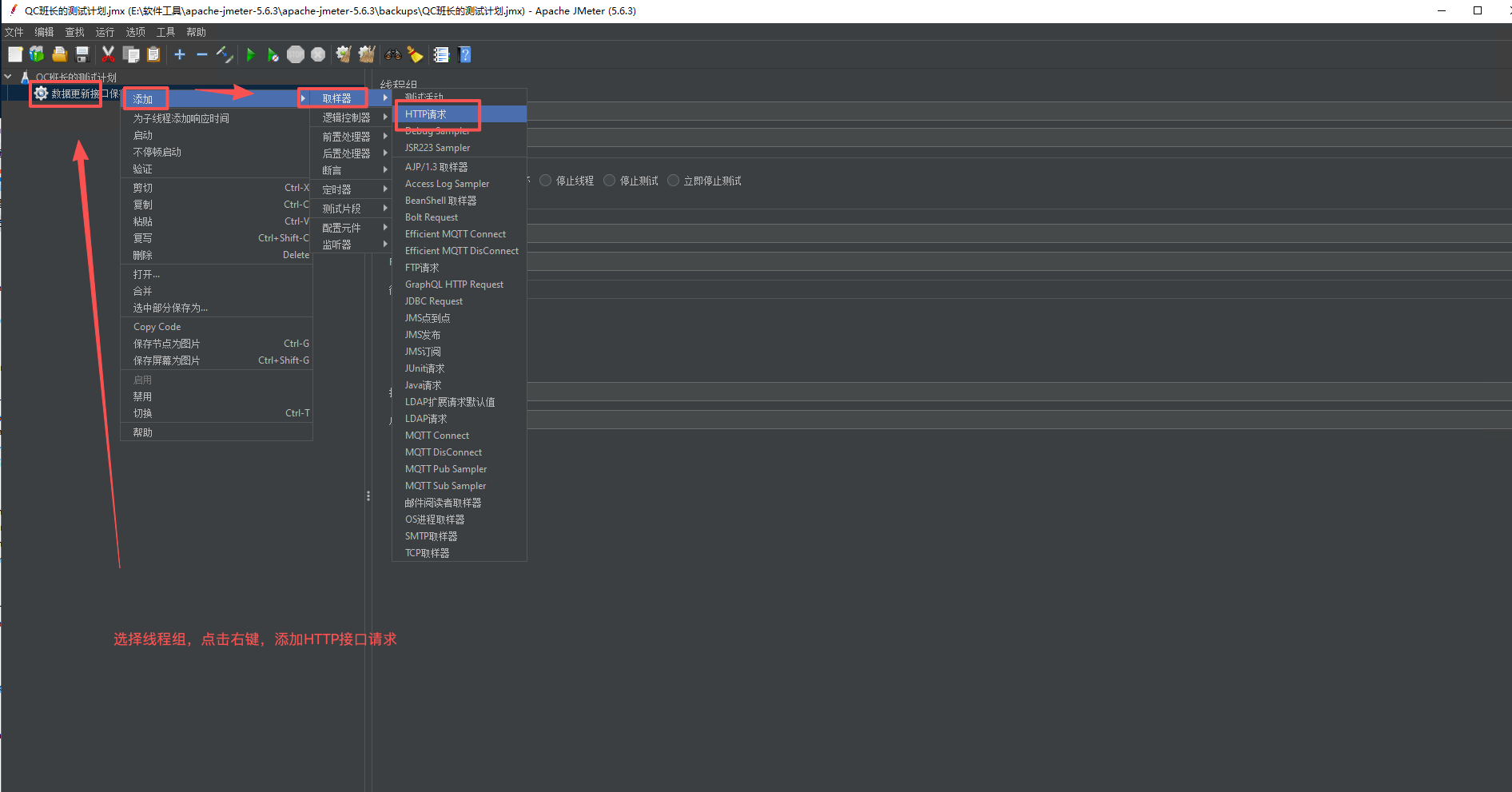Click the Stop sign icon
The height and width of the screenshot is (792, 1512).
tap(296, 54)
